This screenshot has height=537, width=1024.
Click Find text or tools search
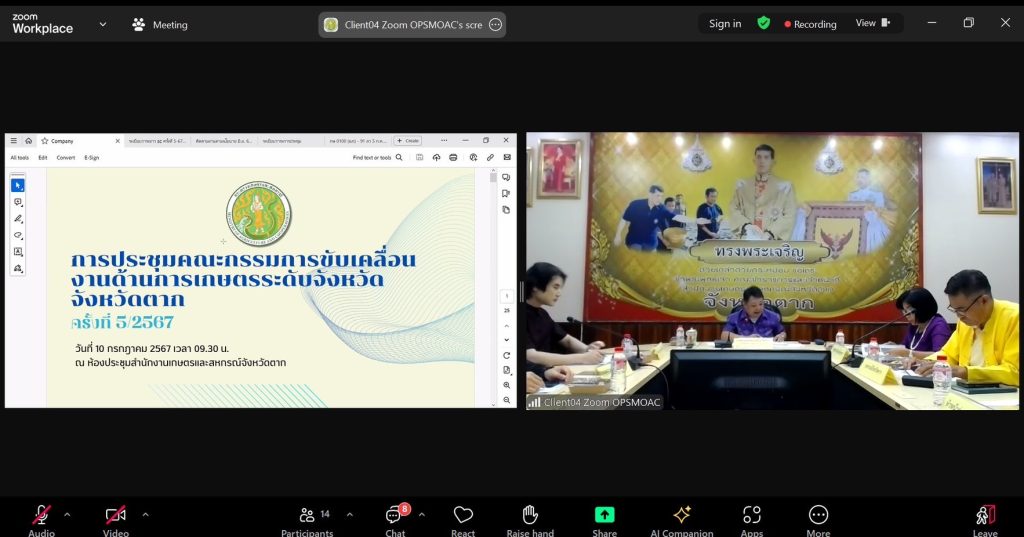[377, 157]
